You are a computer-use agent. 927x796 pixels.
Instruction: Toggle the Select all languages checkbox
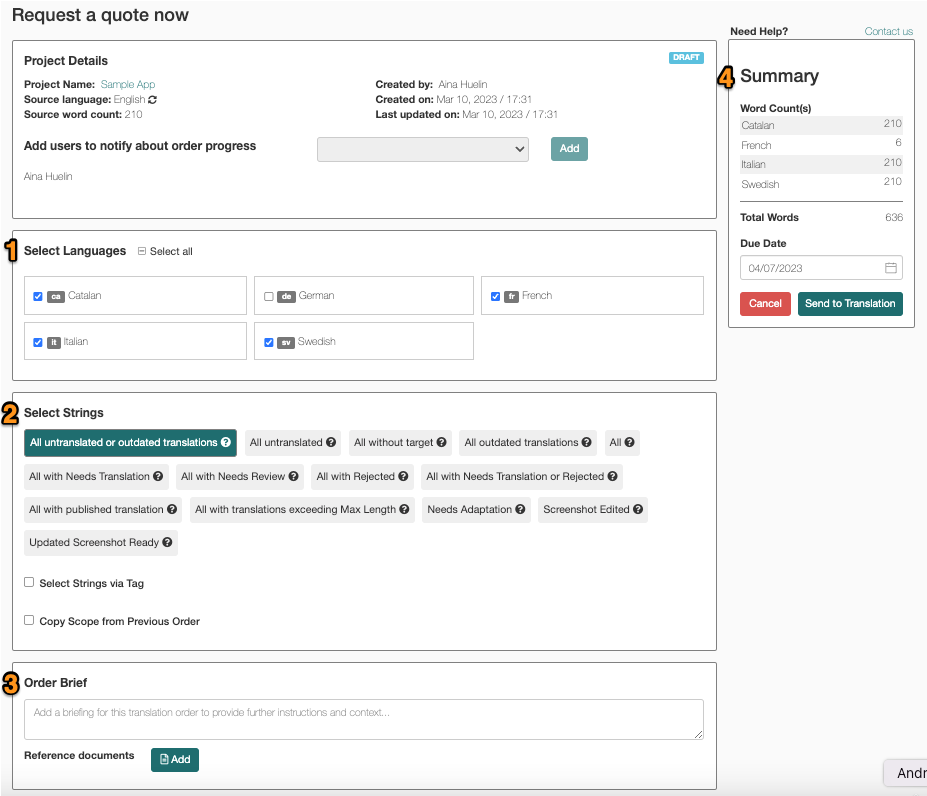[142, 251]
